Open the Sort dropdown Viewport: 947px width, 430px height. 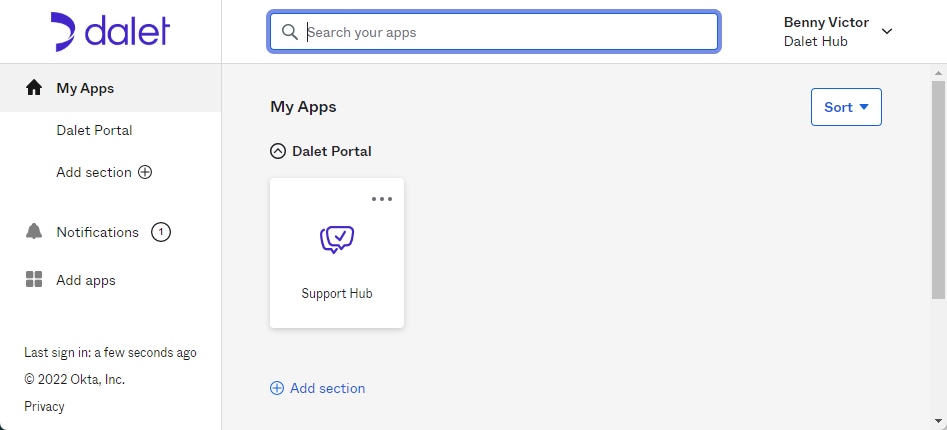point(846,107)
